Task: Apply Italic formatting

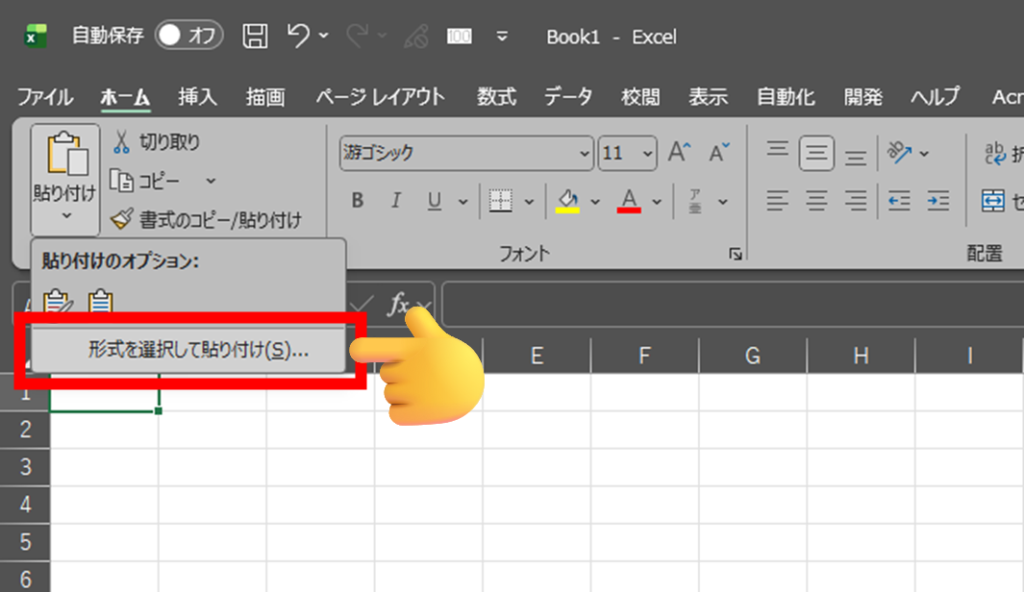Action: [x=395, y=201]
